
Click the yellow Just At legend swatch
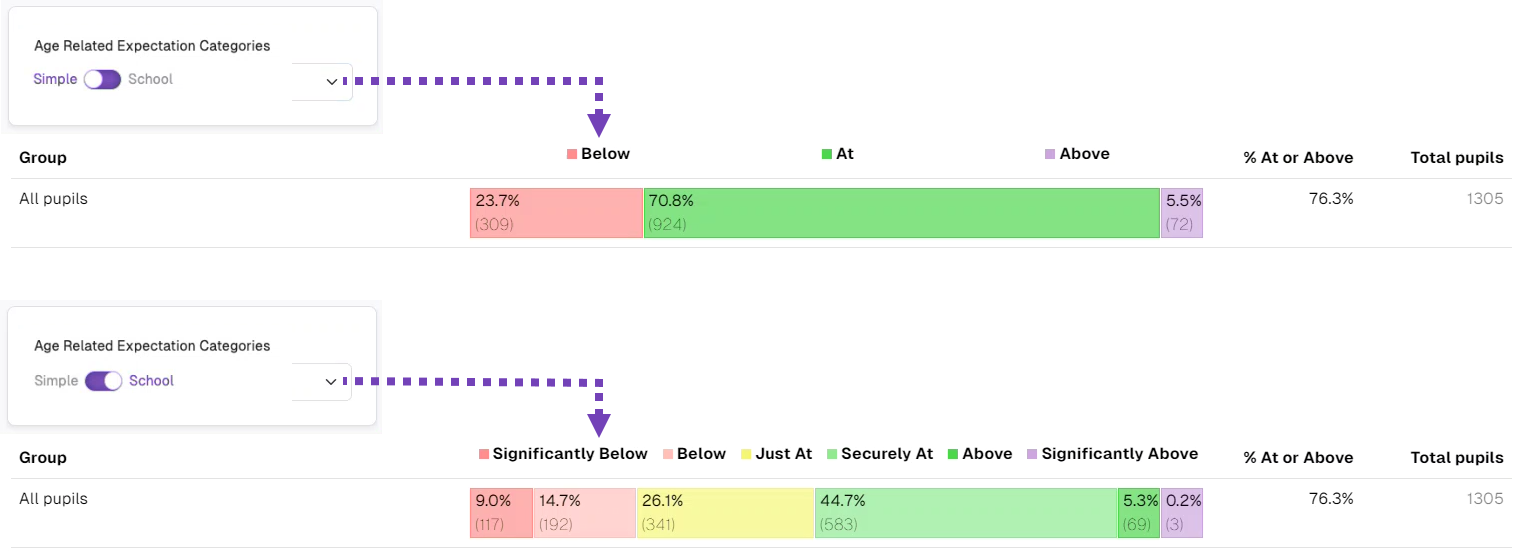point(746,455)
